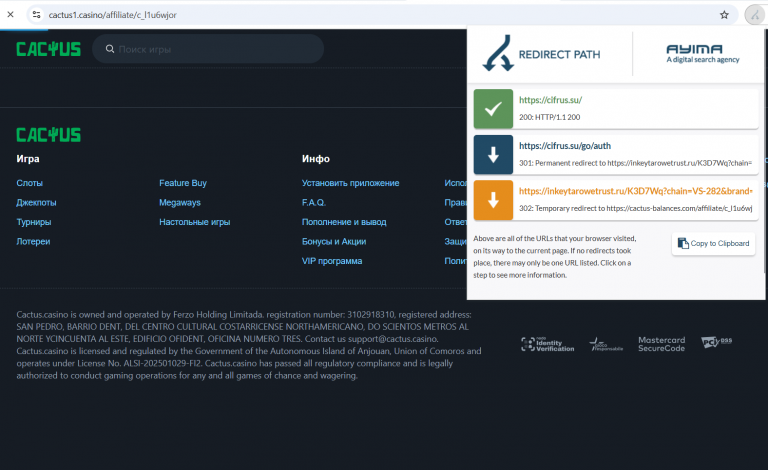Open VIP программа link

click(x=332, y=261)
